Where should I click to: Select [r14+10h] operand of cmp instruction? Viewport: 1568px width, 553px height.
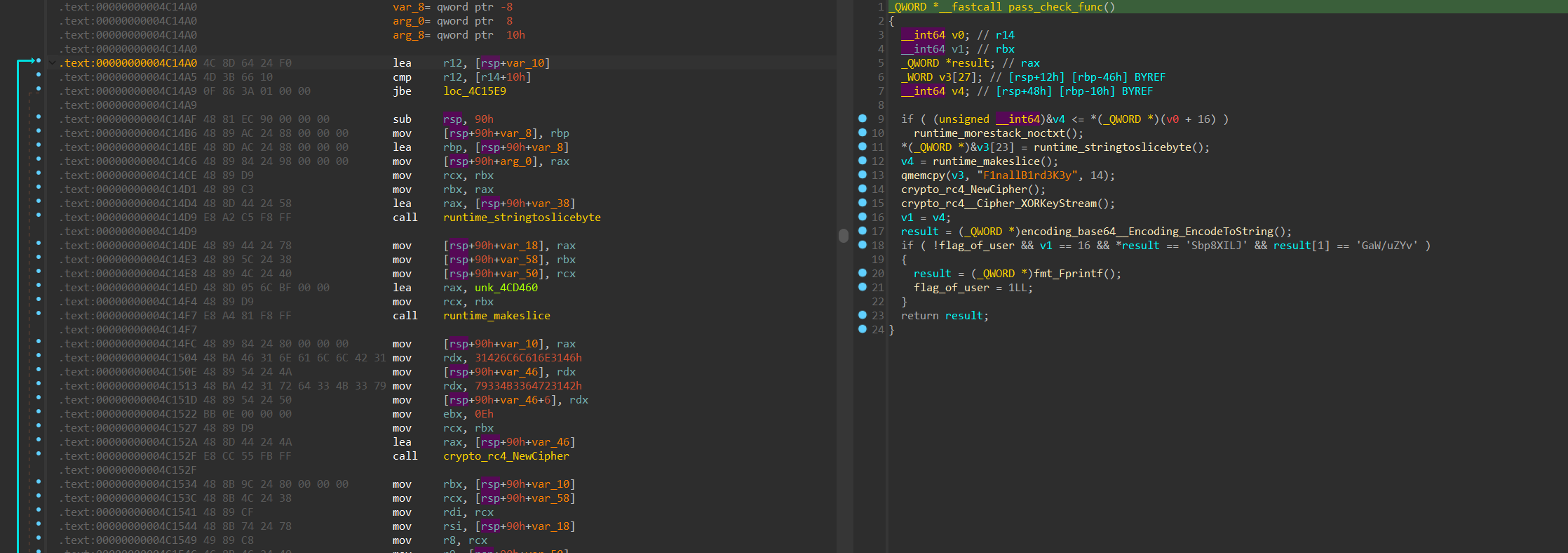(x=503, y=77)
